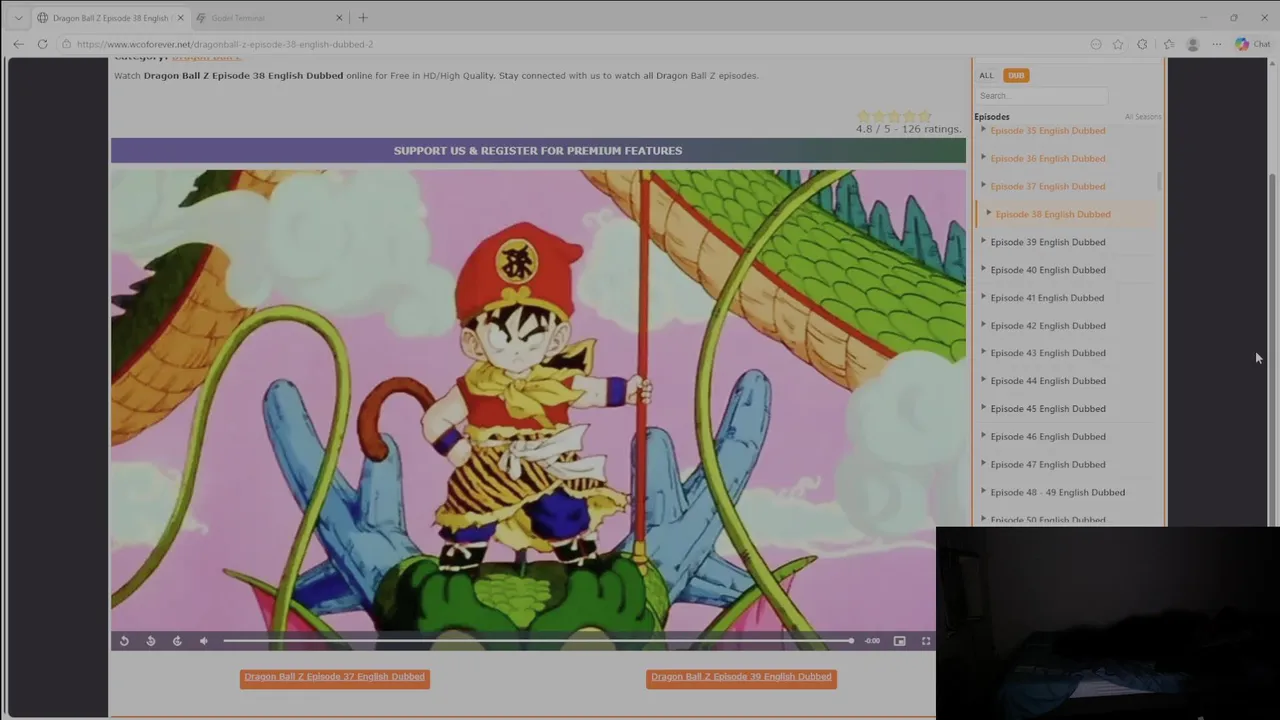Open Episode 40 English Dubbed
Image resolution: width=1280 pixels, height=720 pixels.
(1047, 270)
